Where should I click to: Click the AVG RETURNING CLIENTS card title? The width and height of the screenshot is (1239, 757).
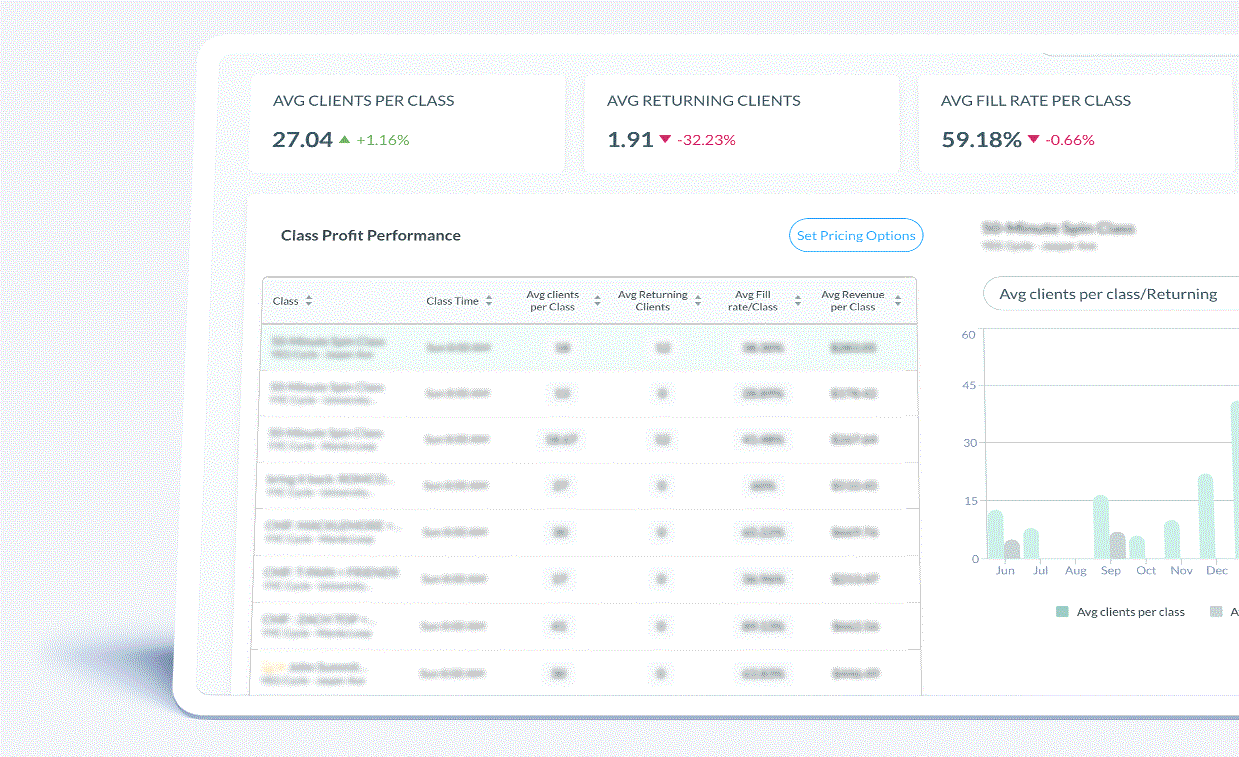(704, 101)
